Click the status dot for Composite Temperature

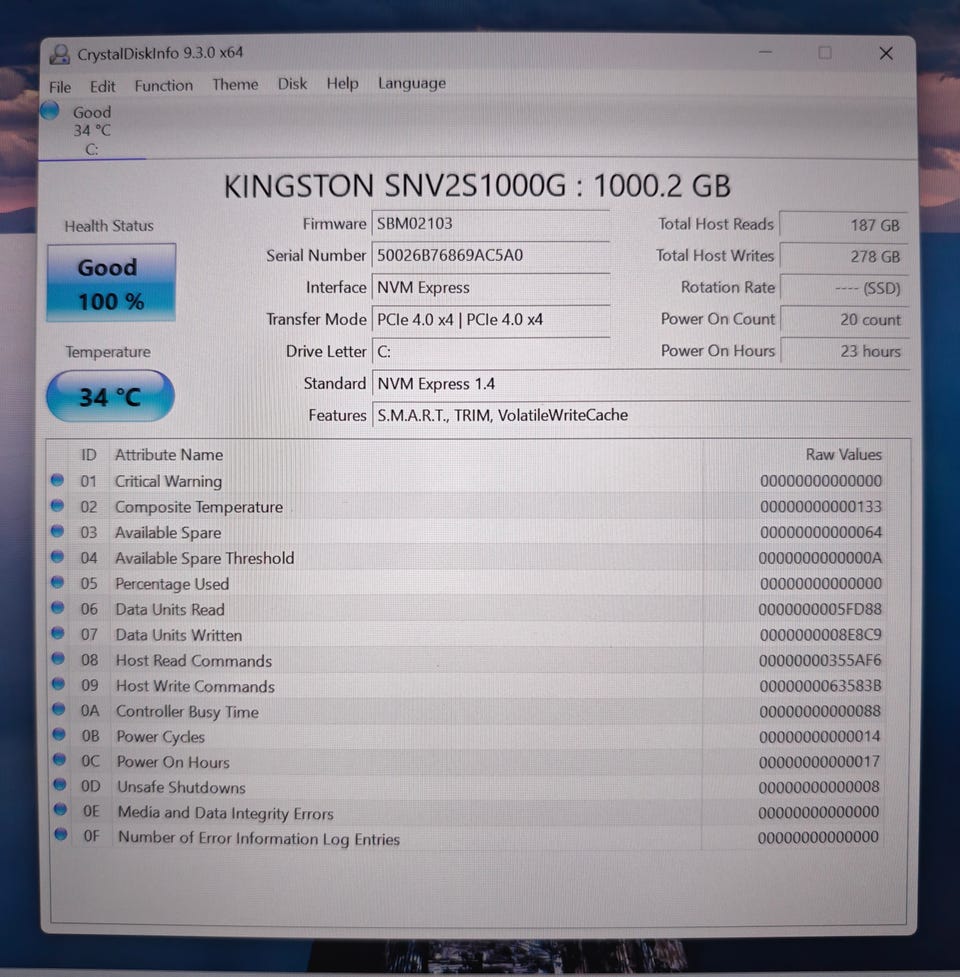click(x=57, y=505)
